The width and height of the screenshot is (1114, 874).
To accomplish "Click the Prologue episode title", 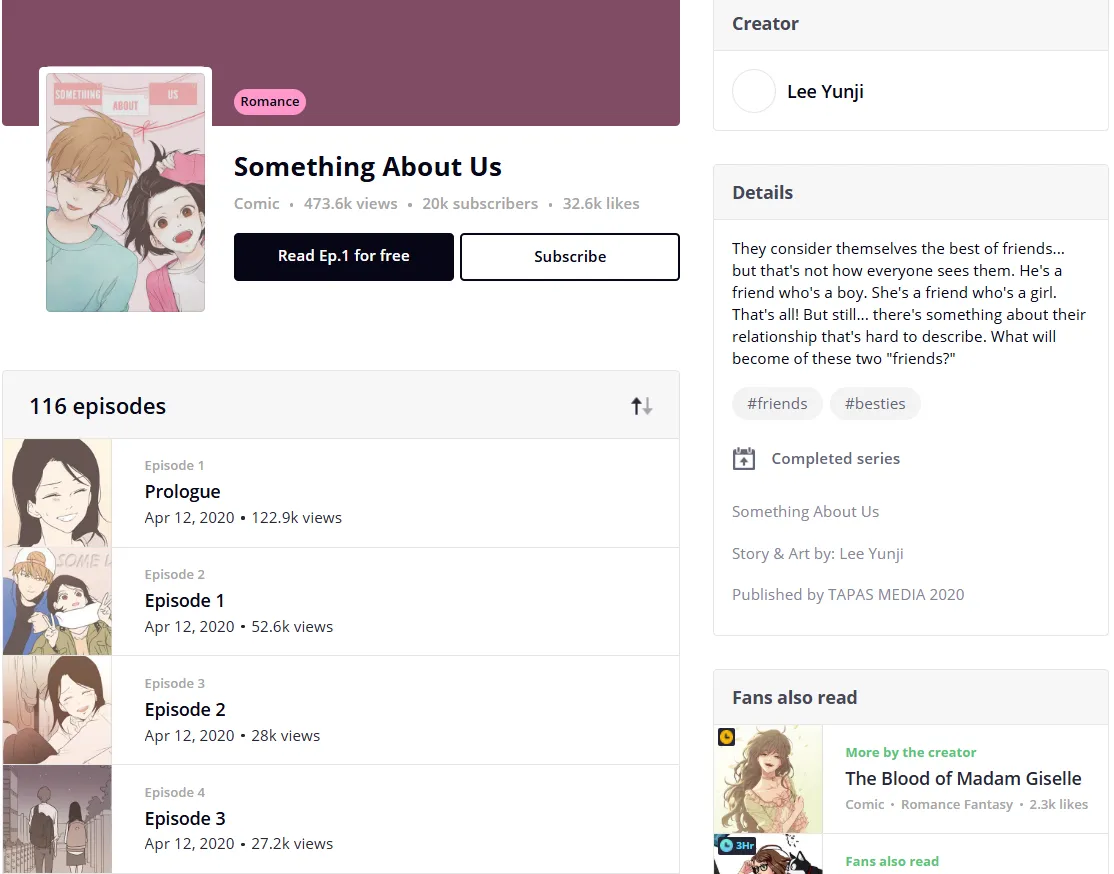I will click(182, 492).
